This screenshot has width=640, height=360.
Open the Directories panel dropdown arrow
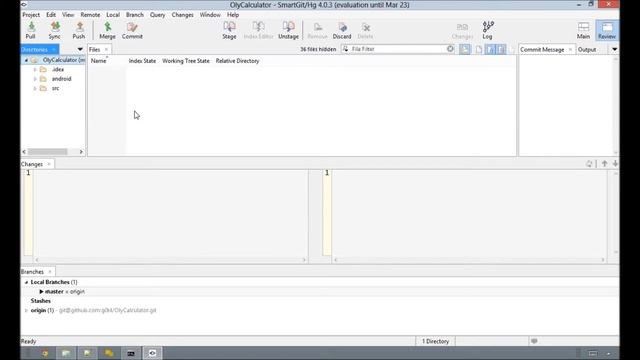coord(80,49)
